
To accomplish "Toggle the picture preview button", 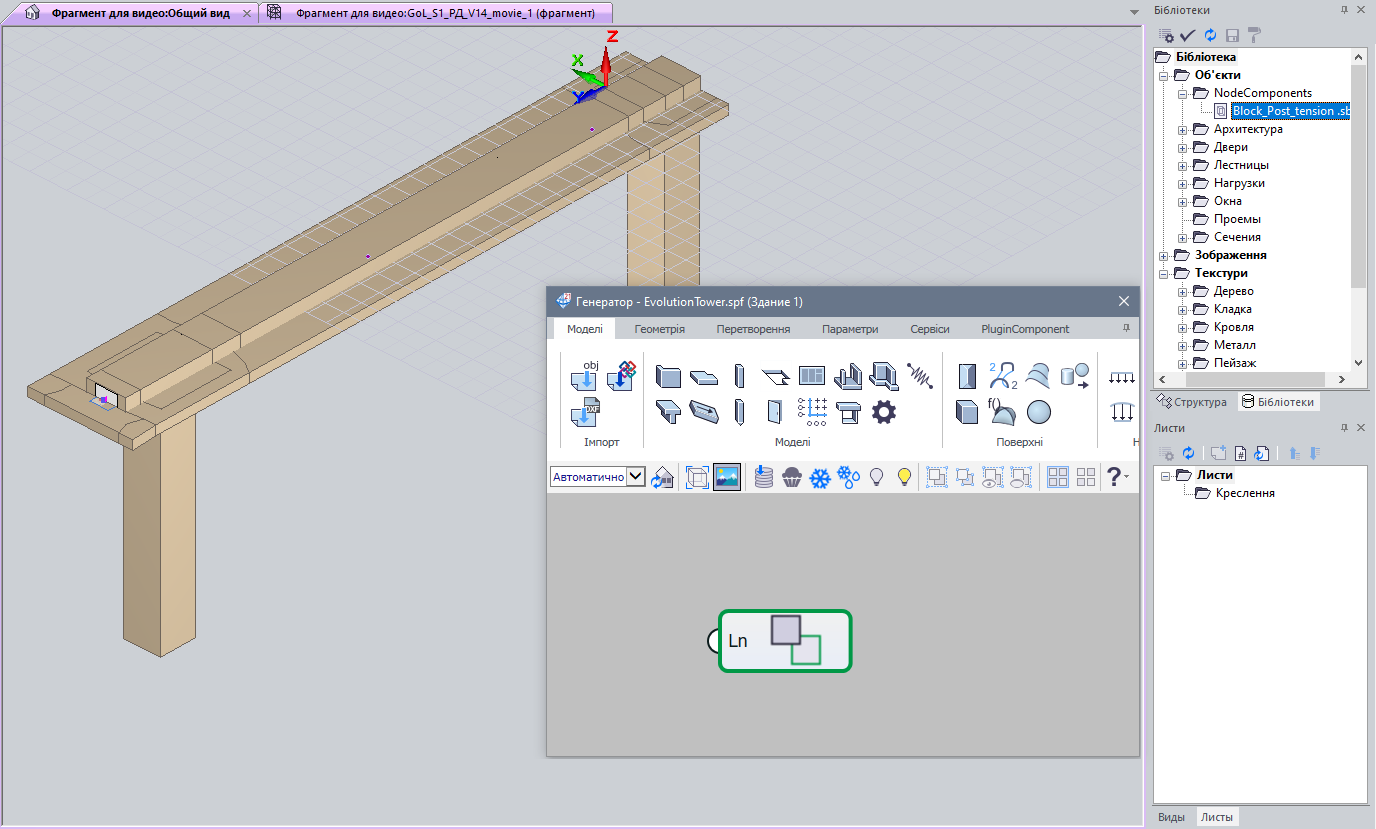I will 727,478.
